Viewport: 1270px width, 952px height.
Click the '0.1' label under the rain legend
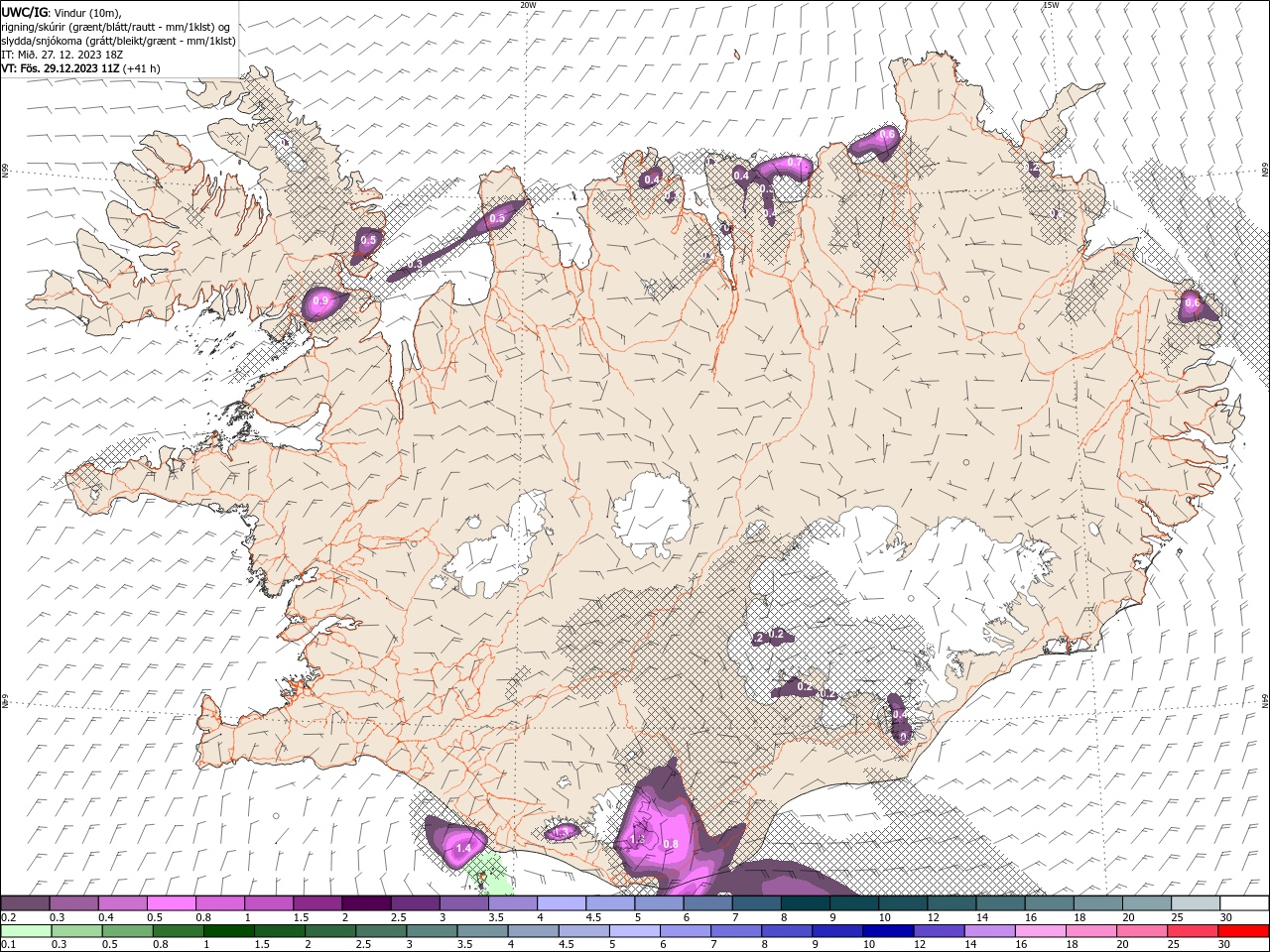click(x=9, y=945)
